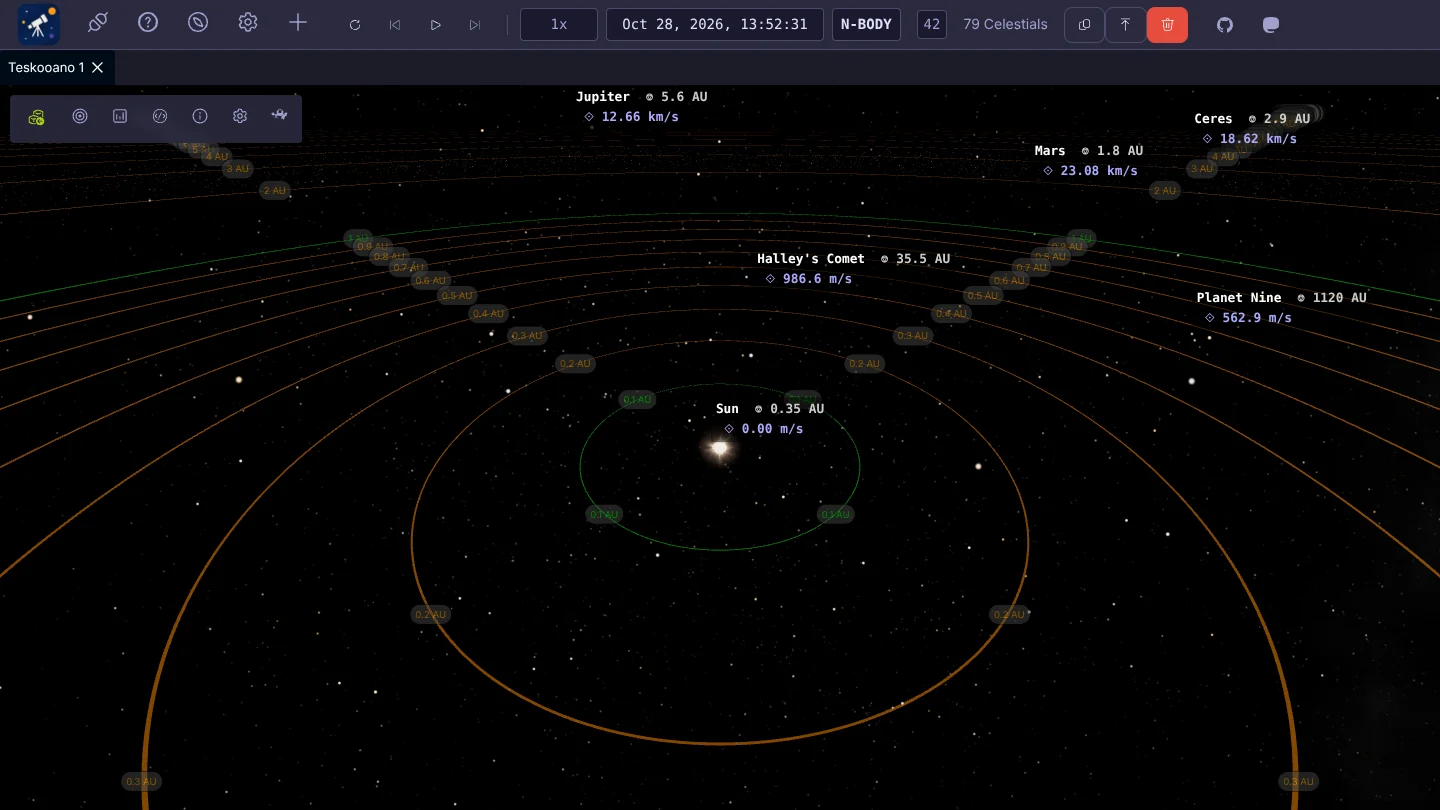The width and height of the screenshot is (1440, 810).
Task: Click the spacecraft icon in panel toolbar
Action: (x=280, y=116)
